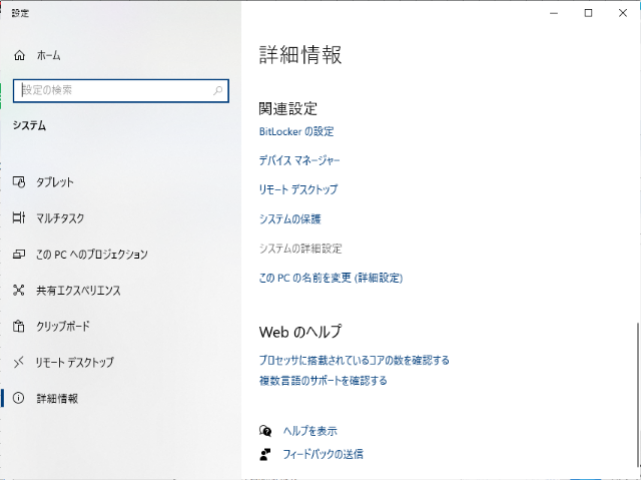Open システムの保護 link
Image resolution: width=641 pixels, height=480 pixels.
click(x=290, y=219)
